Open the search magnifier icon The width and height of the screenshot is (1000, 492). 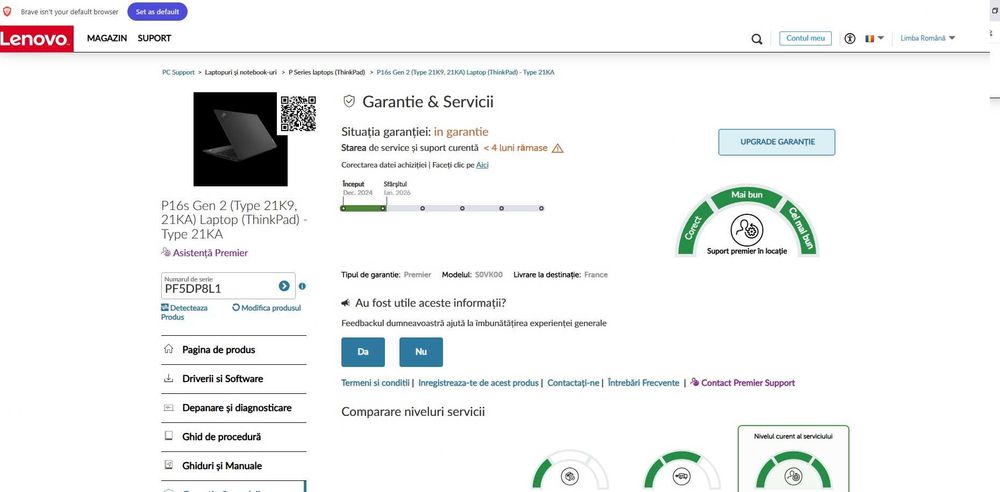[756, 39]
